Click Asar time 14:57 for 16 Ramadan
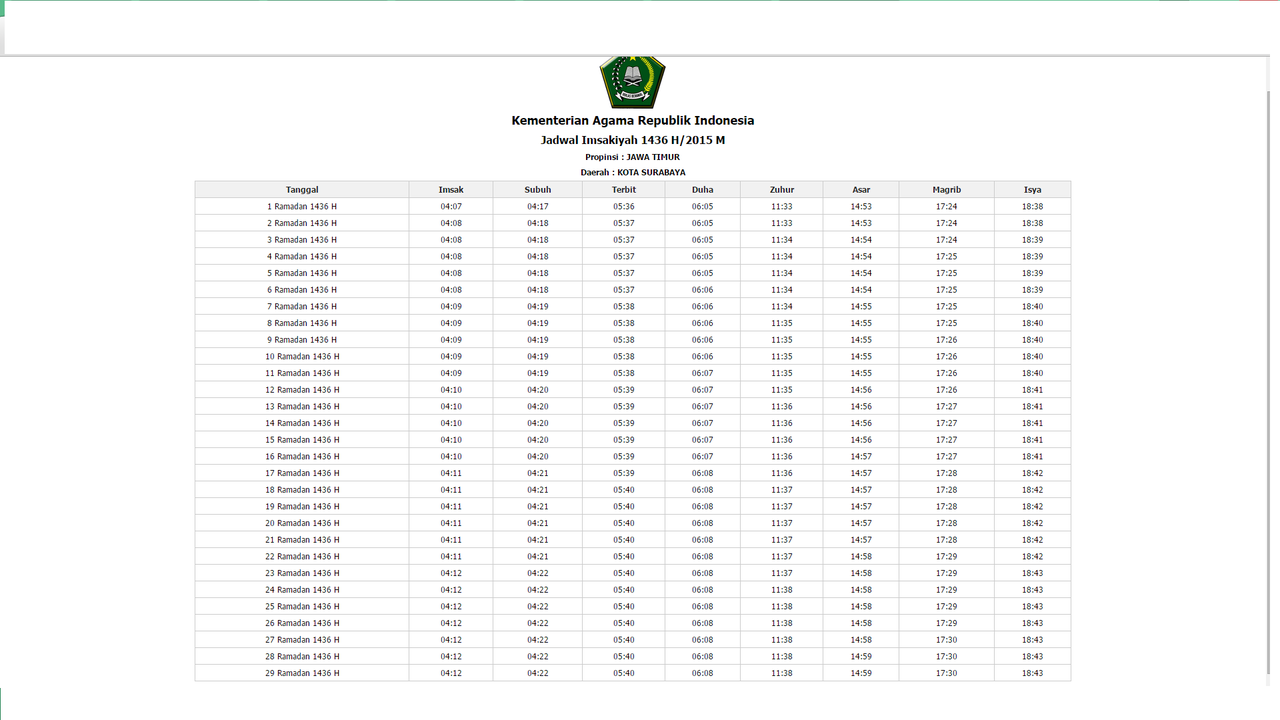 (x=861, y=457)
